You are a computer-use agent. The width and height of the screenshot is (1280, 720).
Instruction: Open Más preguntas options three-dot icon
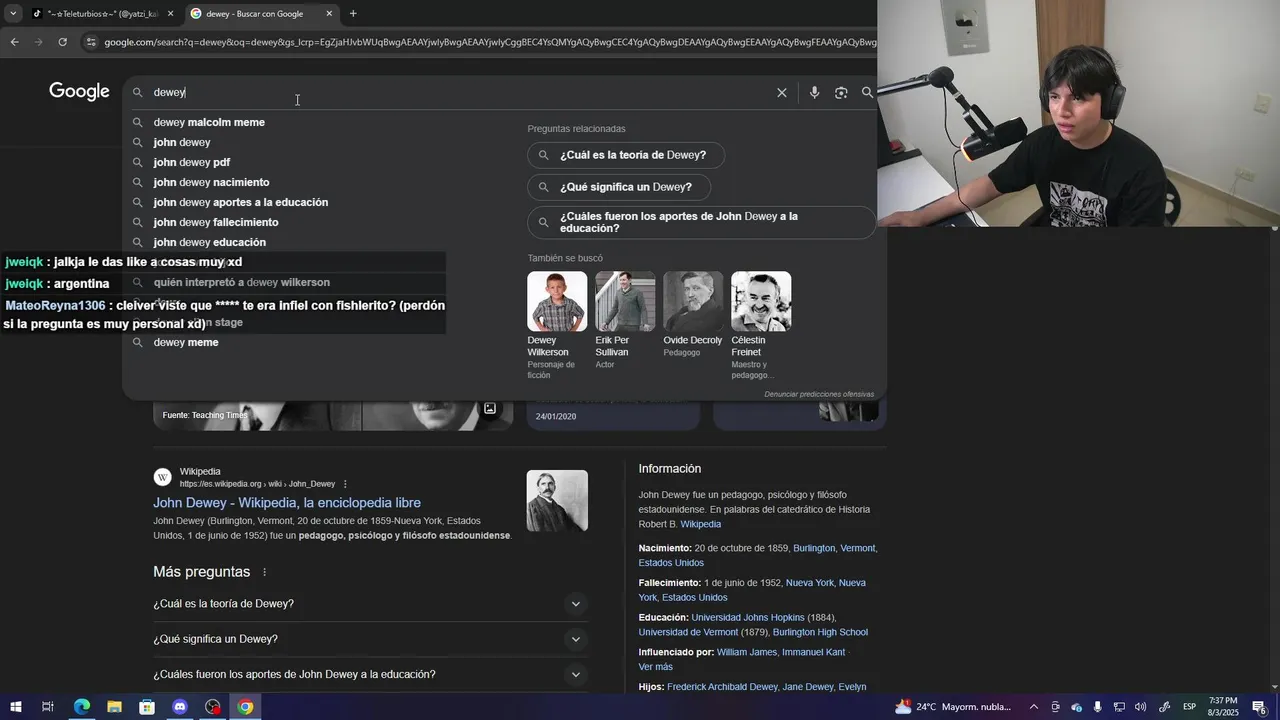click(265, 572)
